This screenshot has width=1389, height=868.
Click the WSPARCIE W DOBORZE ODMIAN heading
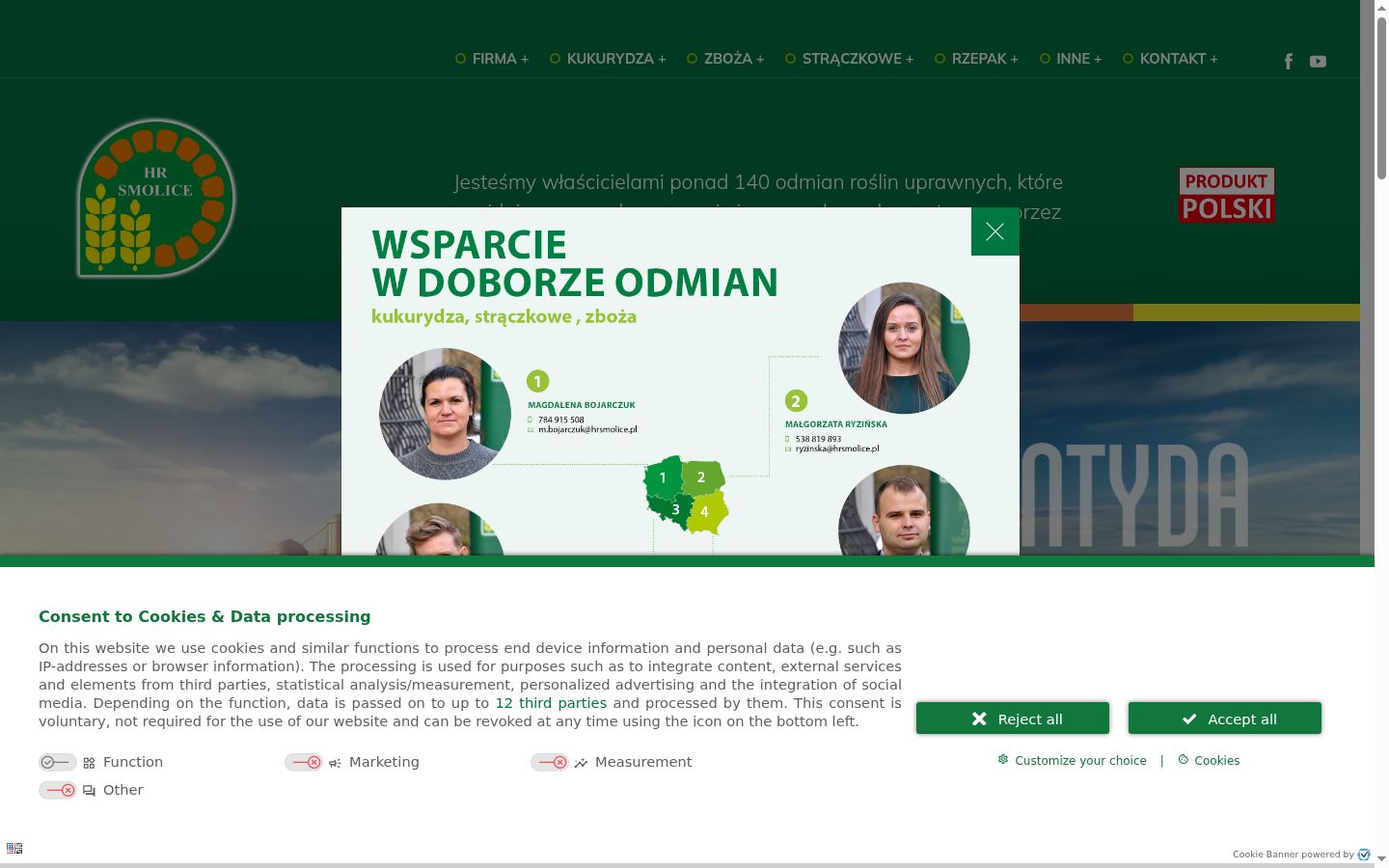click(575, 263)
